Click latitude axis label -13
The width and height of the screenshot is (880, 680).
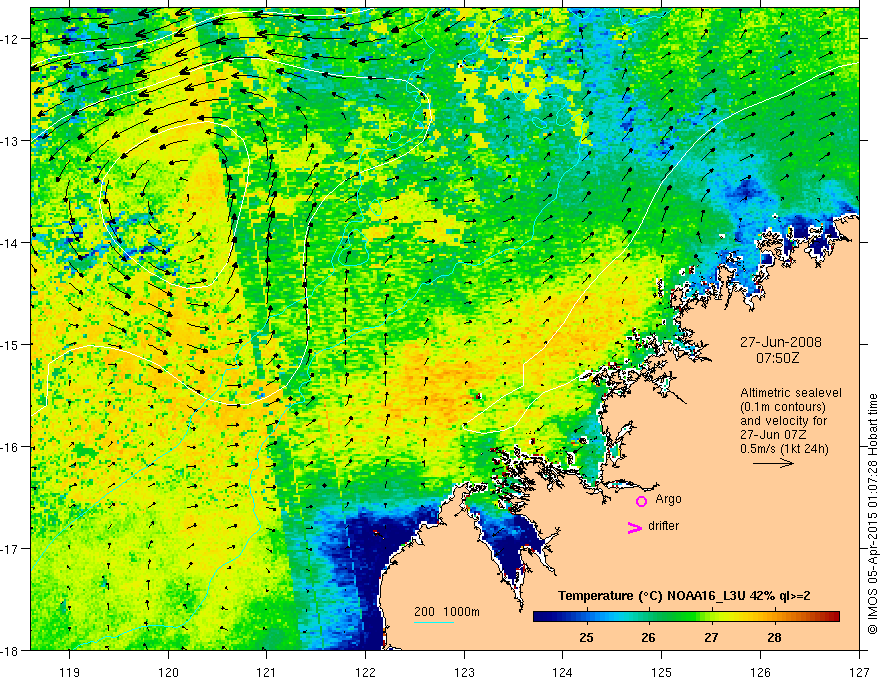pos(11,141)
